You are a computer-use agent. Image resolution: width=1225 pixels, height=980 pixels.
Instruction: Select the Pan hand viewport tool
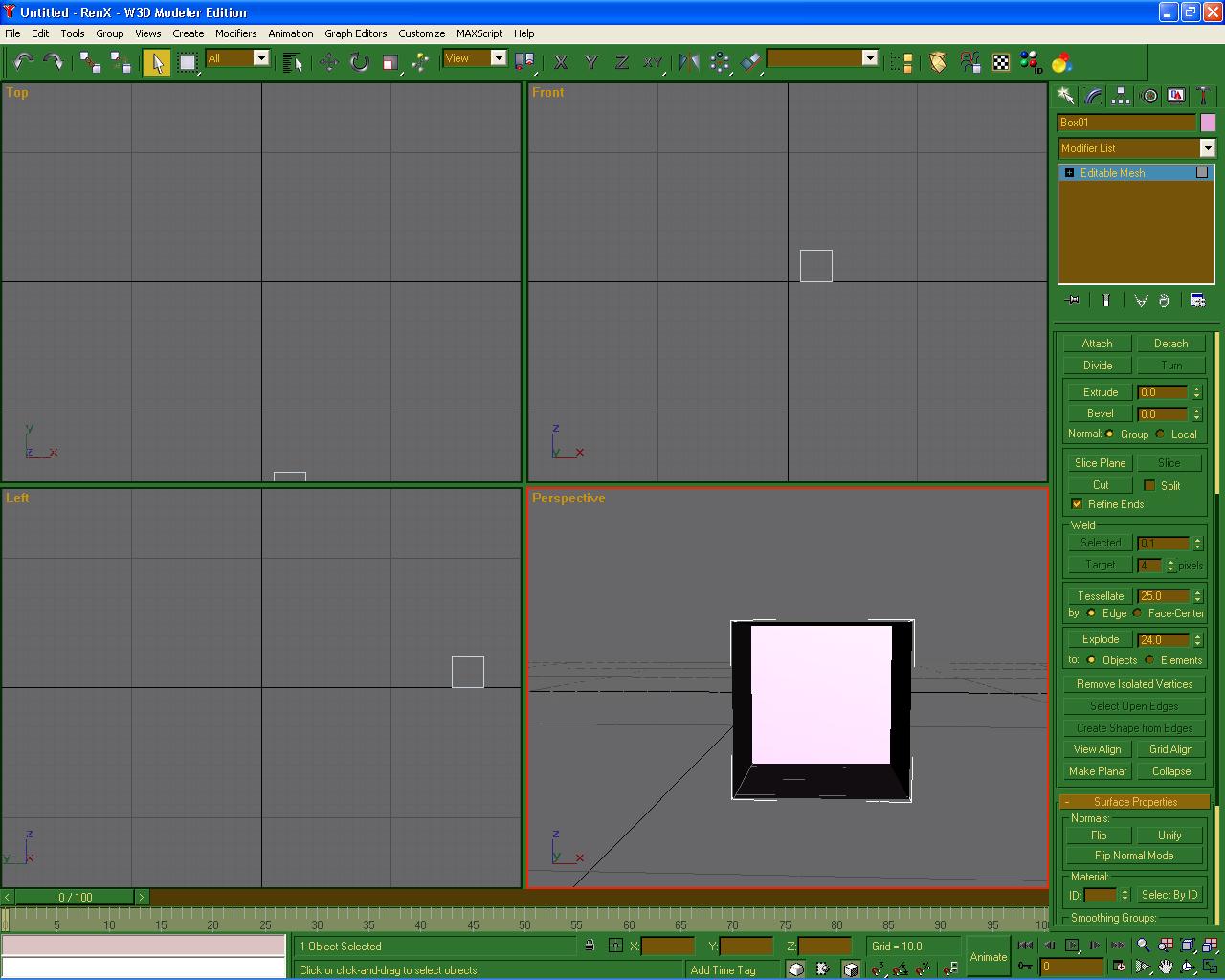click(1166, 967)
